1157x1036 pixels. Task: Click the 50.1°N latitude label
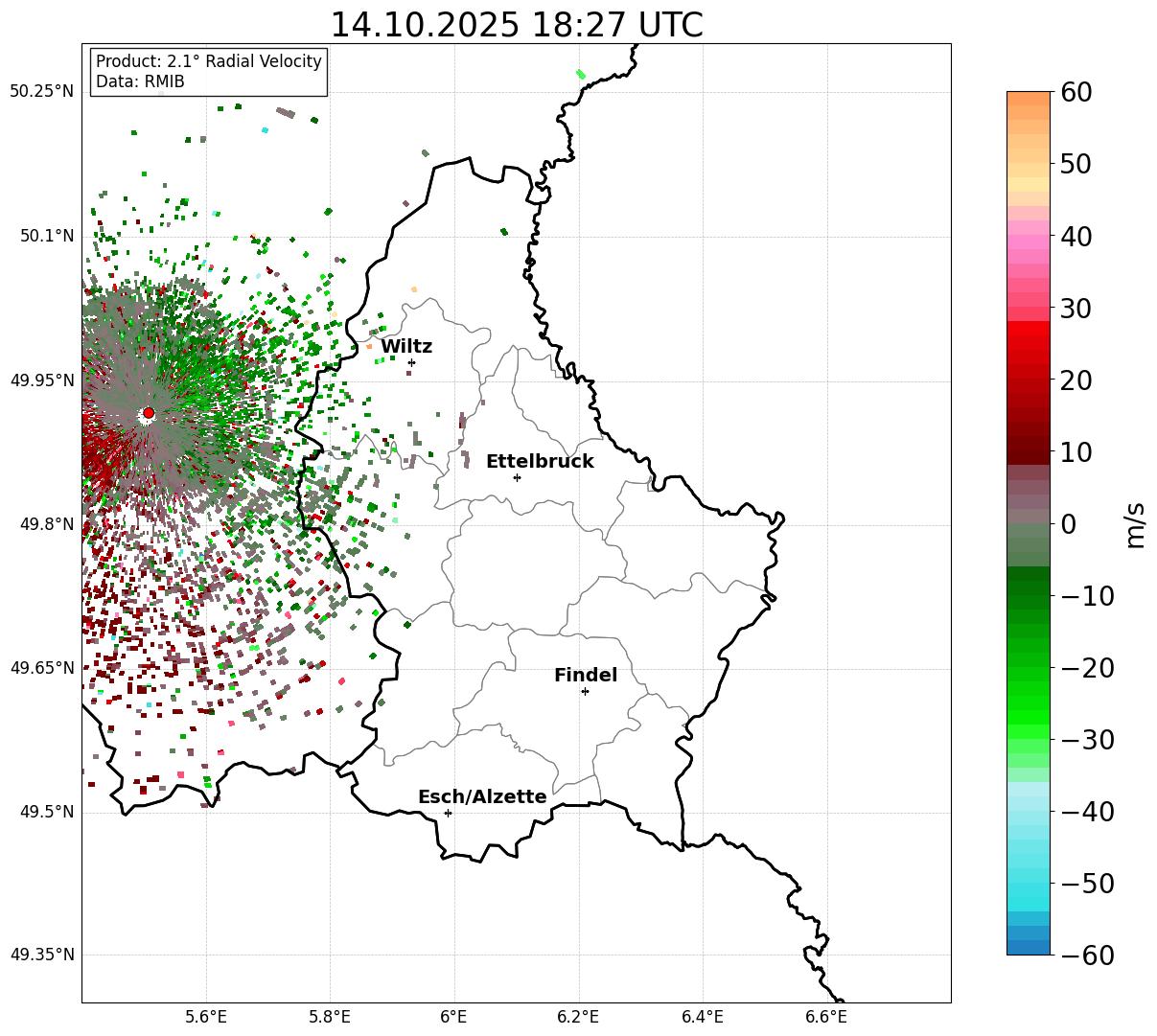[x=46, y=236]
